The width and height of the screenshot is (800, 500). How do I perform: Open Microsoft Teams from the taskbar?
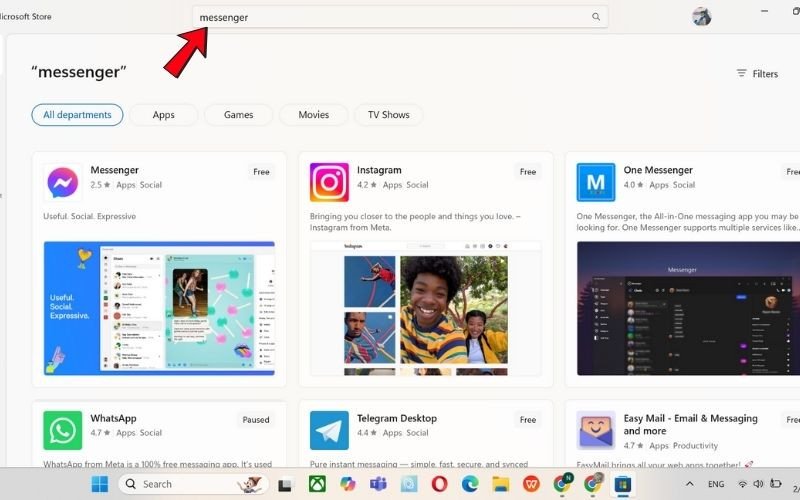tap(378, 484)
